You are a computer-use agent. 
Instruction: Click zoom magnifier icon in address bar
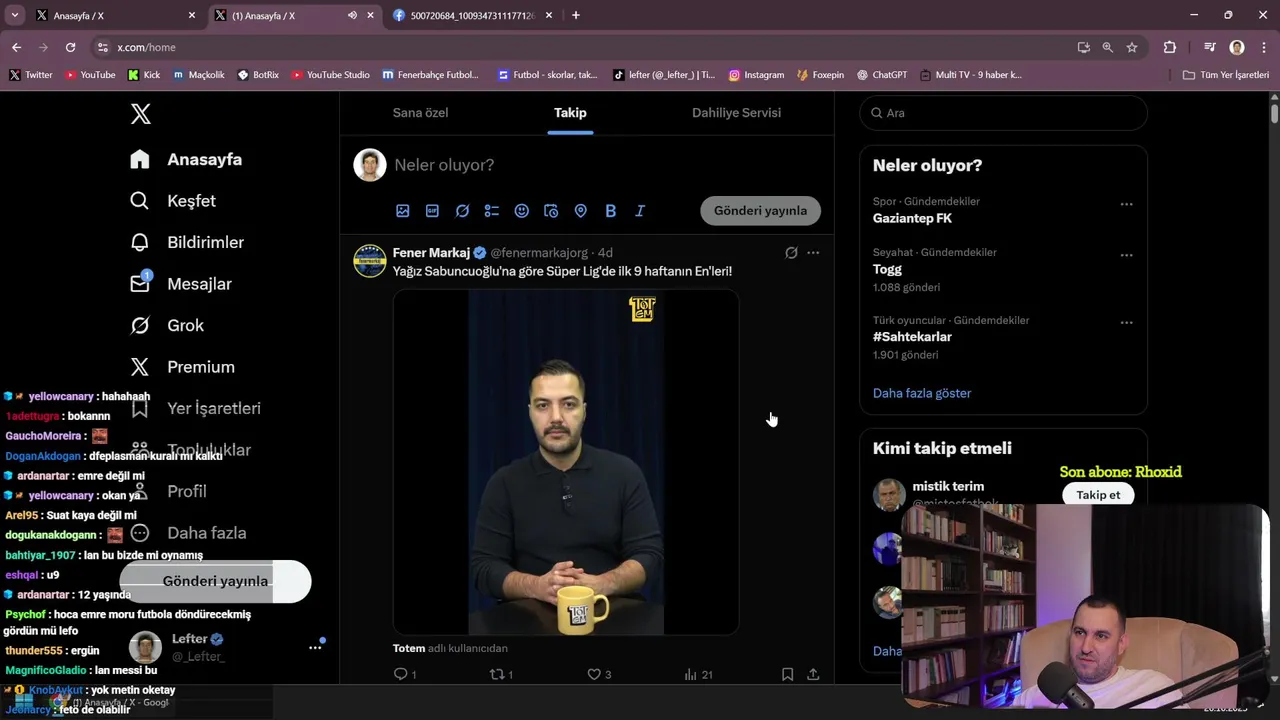[1108, 47]
